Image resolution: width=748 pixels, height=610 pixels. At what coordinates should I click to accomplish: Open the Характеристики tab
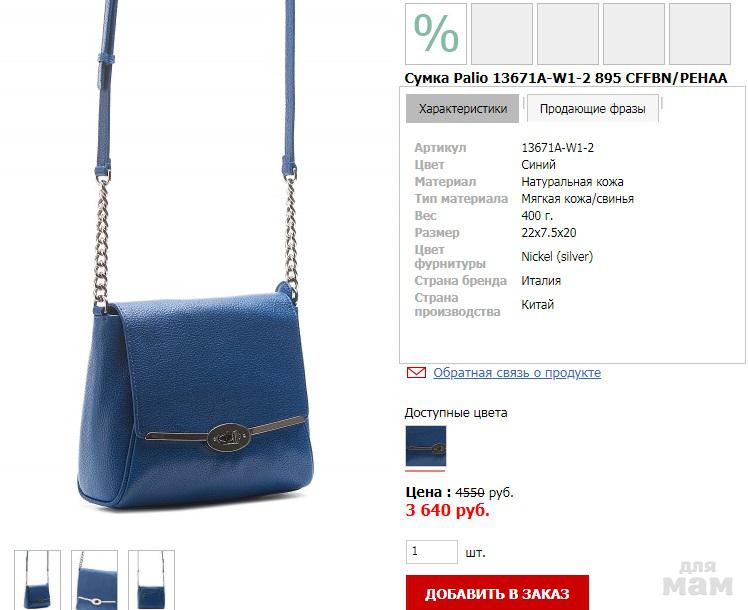(462, 109)
